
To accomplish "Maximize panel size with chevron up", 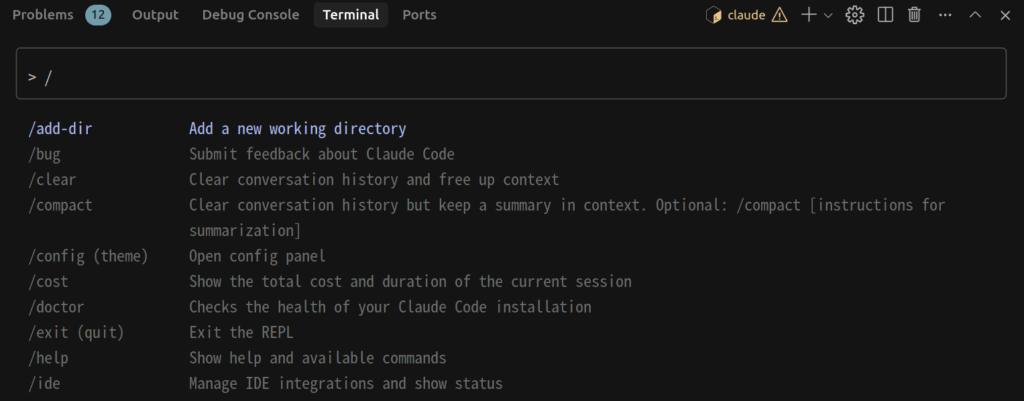I will click(975, 15).
